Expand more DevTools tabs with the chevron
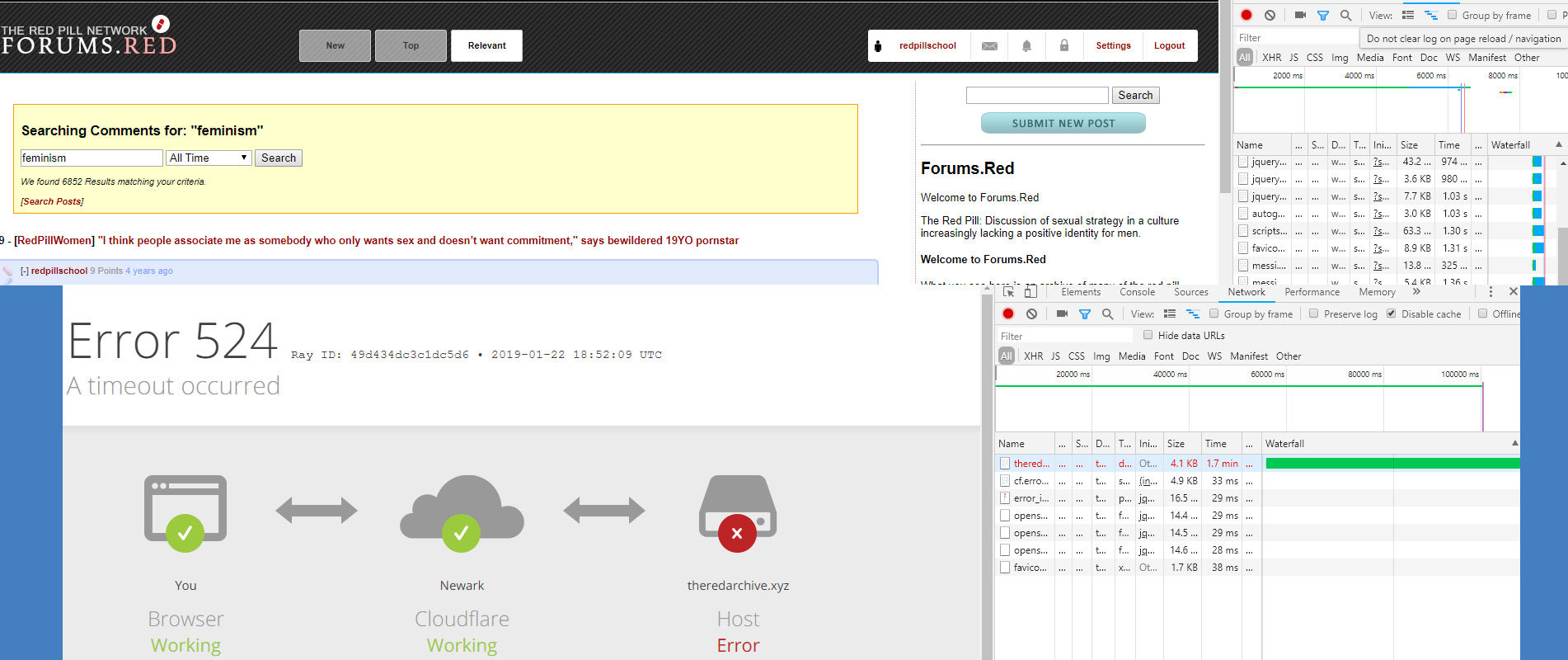This screenshot has height=660, width=1568. pos(1416,291)
